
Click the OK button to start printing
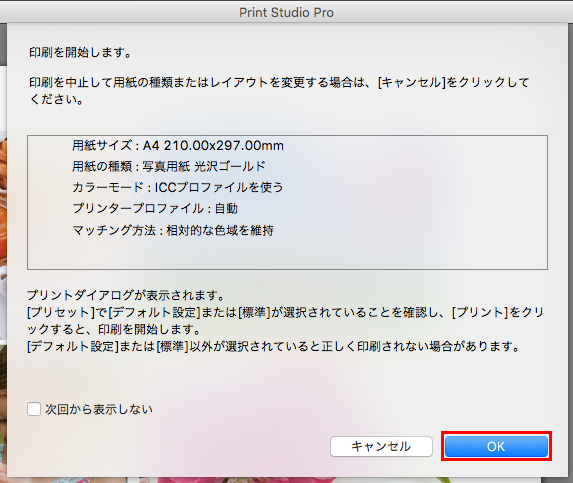[496, 446]
